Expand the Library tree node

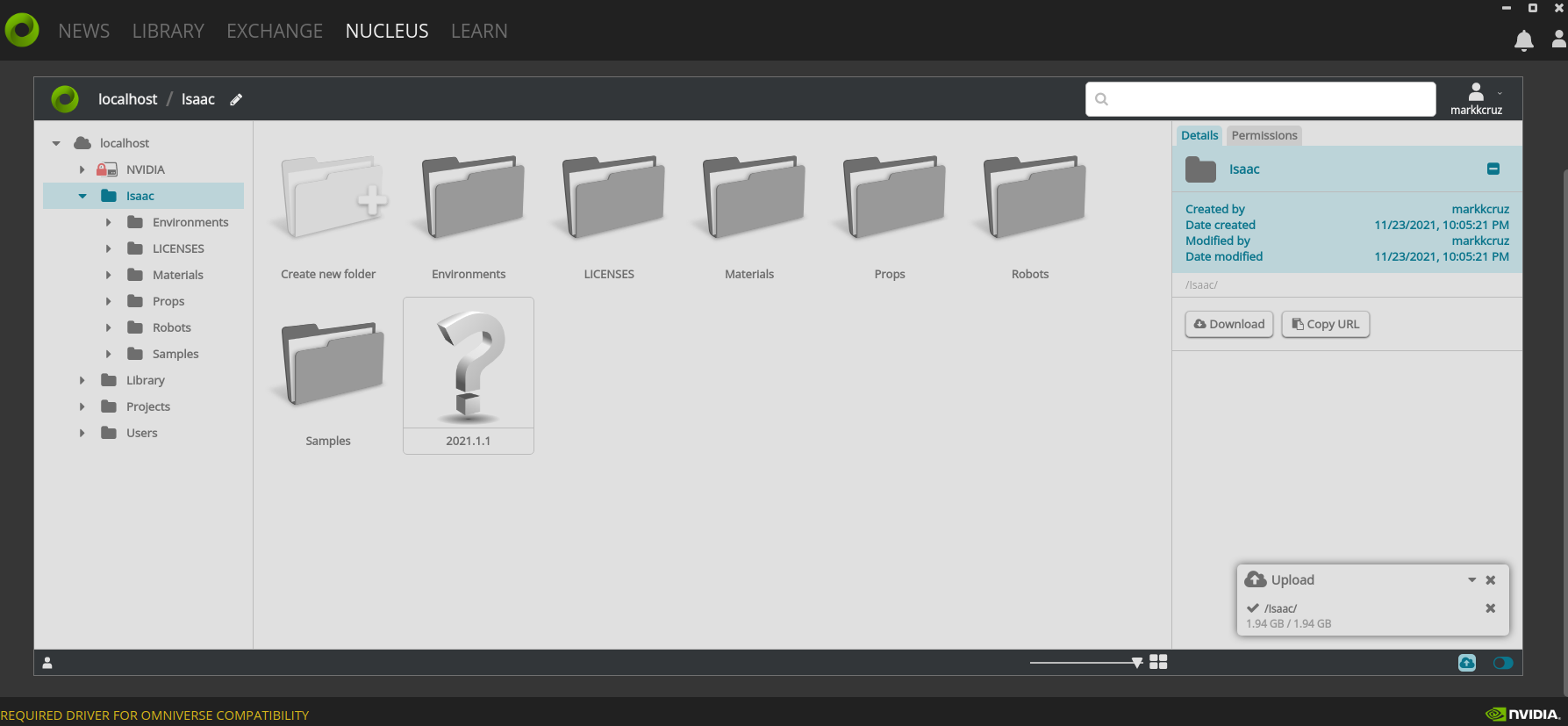pos(82,380)
